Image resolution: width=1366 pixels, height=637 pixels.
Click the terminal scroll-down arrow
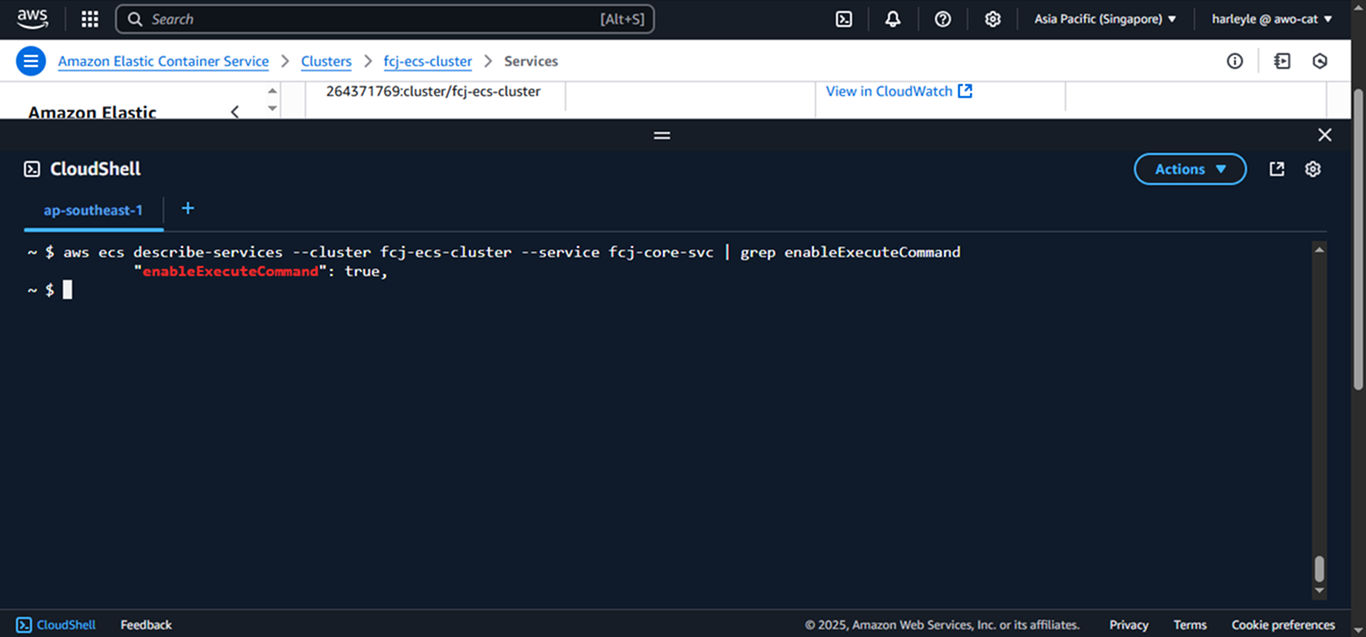(1319, 591)
